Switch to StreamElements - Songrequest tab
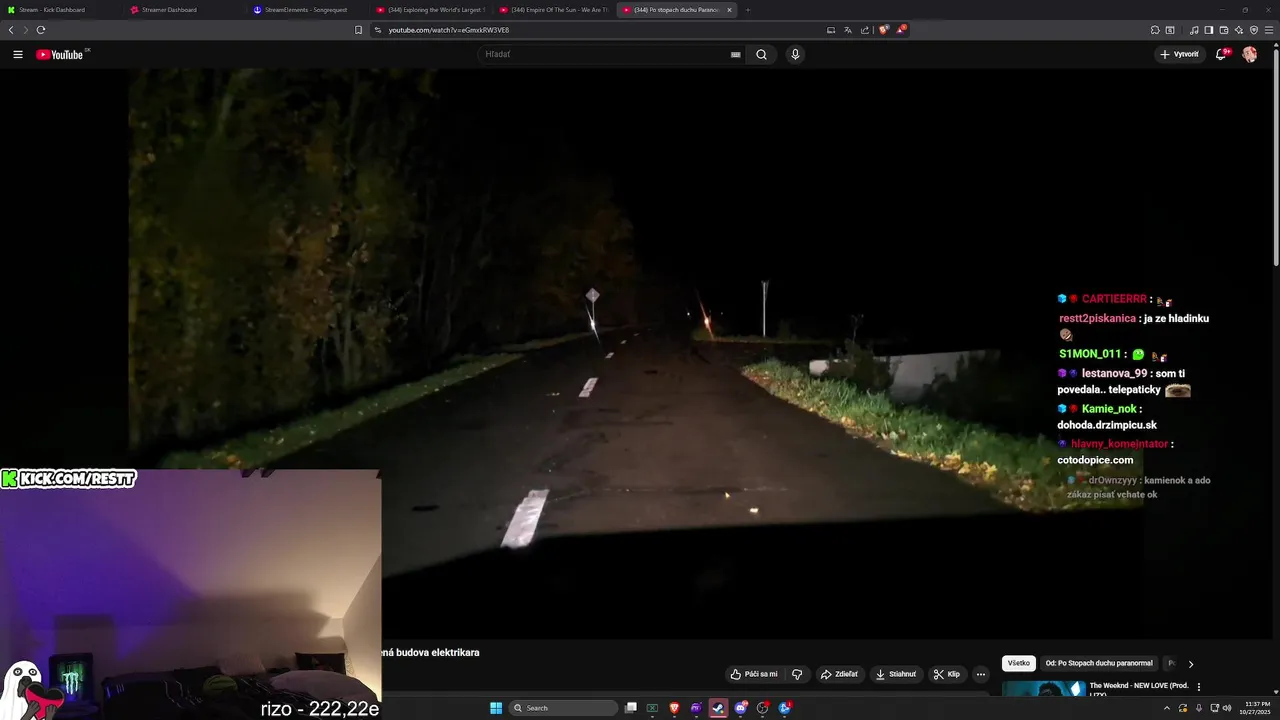 pyautogui.click(x=307, y=10)
